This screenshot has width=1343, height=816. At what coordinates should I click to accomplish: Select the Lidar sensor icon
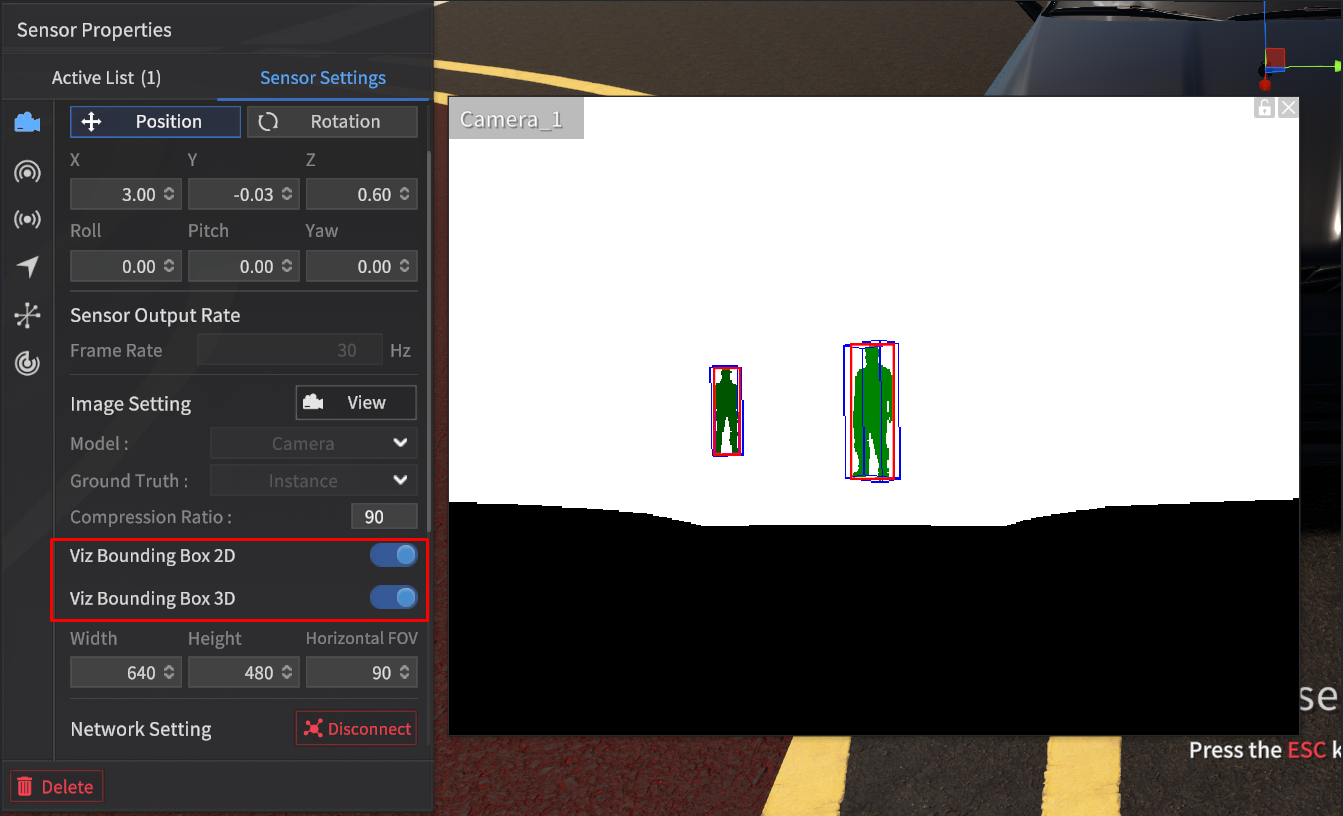tap(27, 172)
